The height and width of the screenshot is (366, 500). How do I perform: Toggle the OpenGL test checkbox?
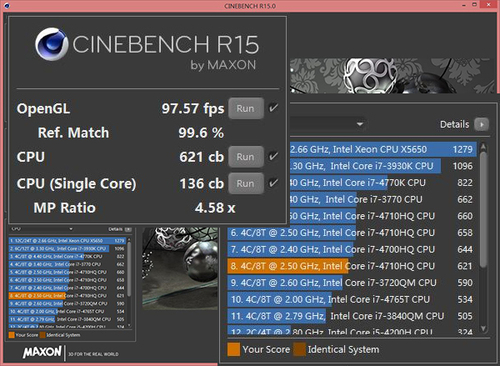(273, 108)
